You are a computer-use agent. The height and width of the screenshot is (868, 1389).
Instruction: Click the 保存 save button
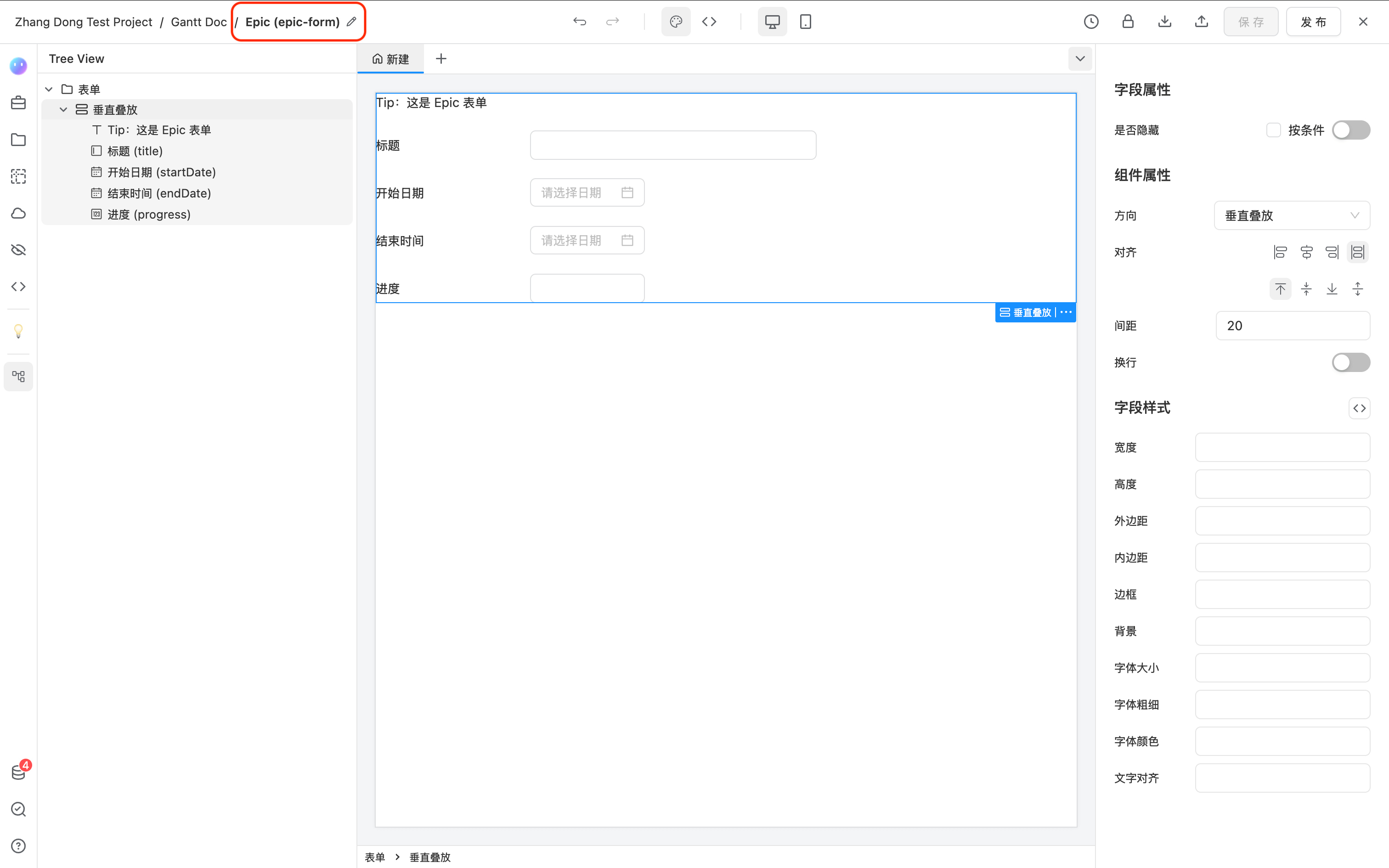tap(1251, 22)
